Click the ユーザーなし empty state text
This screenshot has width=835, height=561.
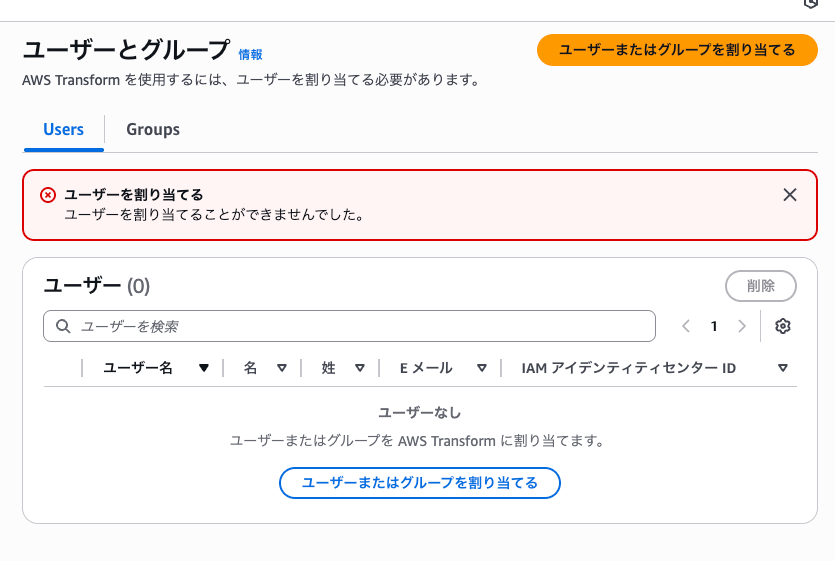420,412
